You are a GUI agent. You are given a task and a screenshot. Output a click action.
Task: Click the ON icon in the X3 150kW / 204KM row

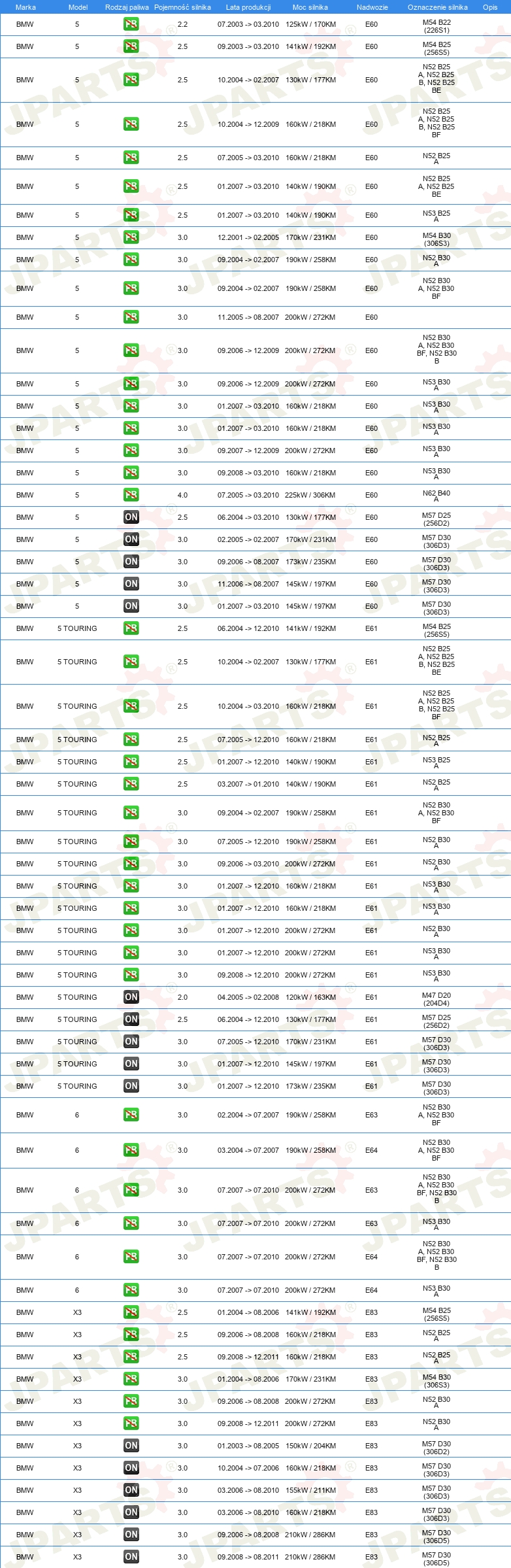coord(131,1446)
